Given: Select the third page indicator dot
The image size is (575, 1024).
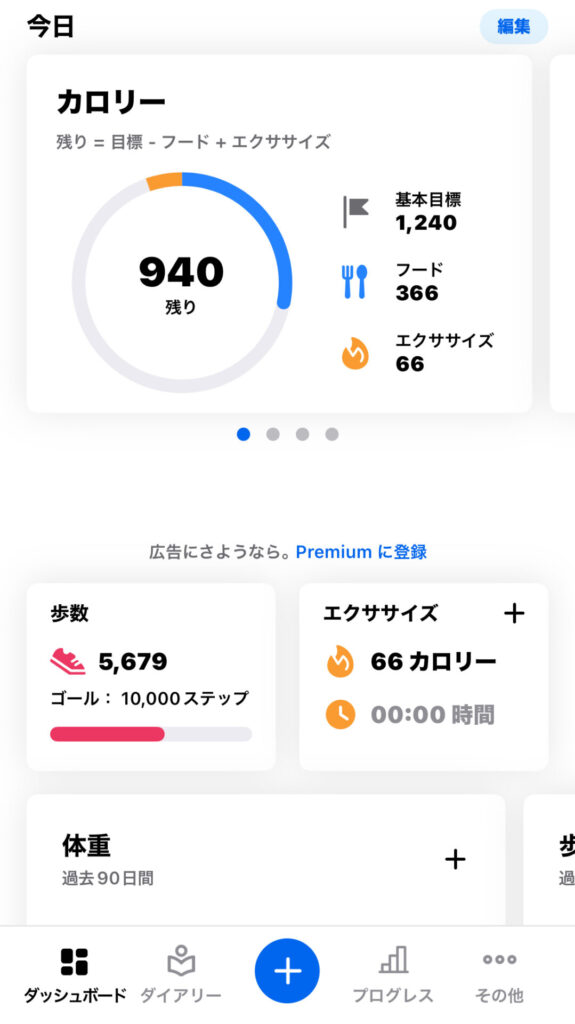Looking at the screenshot, I should point(302,434).
